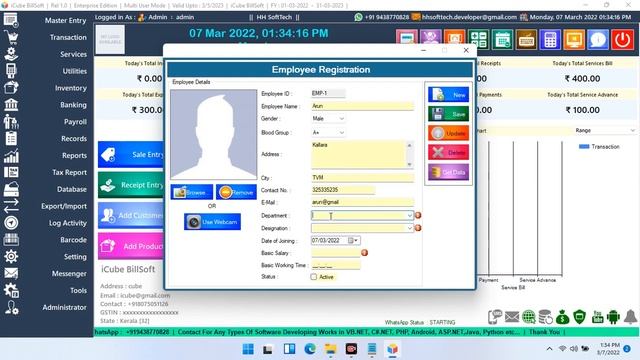Click the Use Webcam button
This screenshot has width=640, height=360.
(x=212, y=222)
